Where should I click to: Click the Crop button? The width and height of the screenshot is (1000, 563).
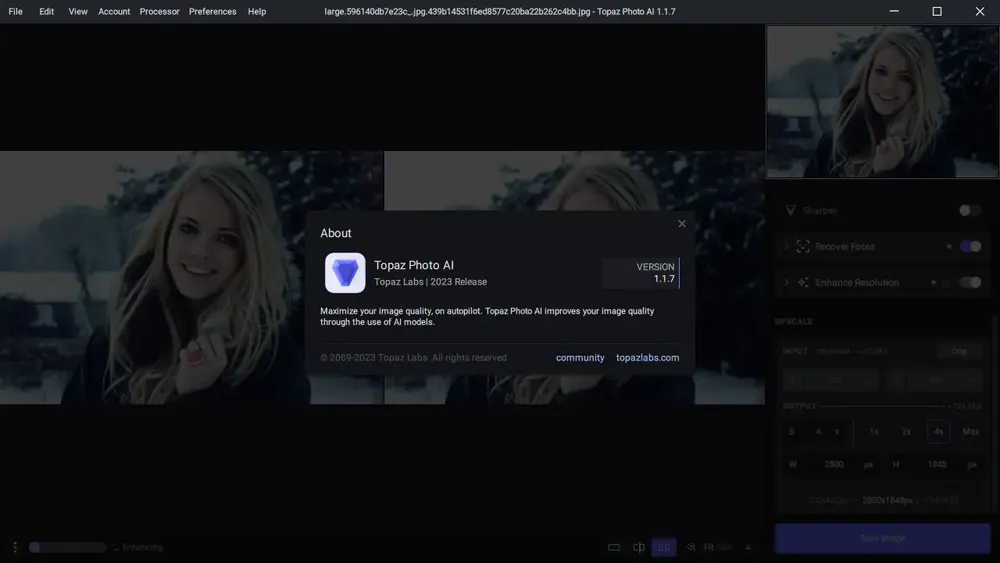point(959,351)
